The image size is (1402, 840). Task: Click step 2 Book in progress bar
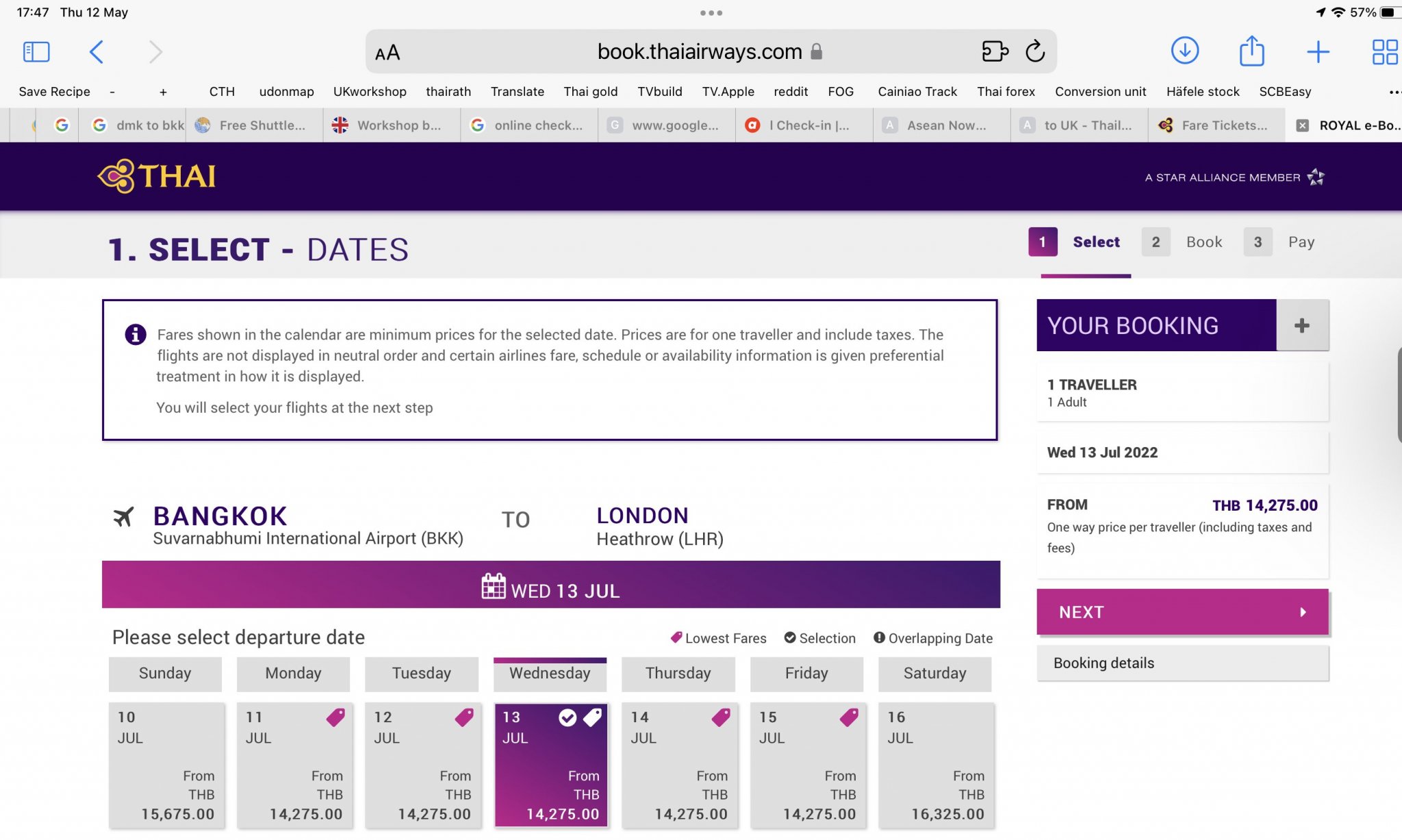pyautogui.click(x=1182, y=242)
